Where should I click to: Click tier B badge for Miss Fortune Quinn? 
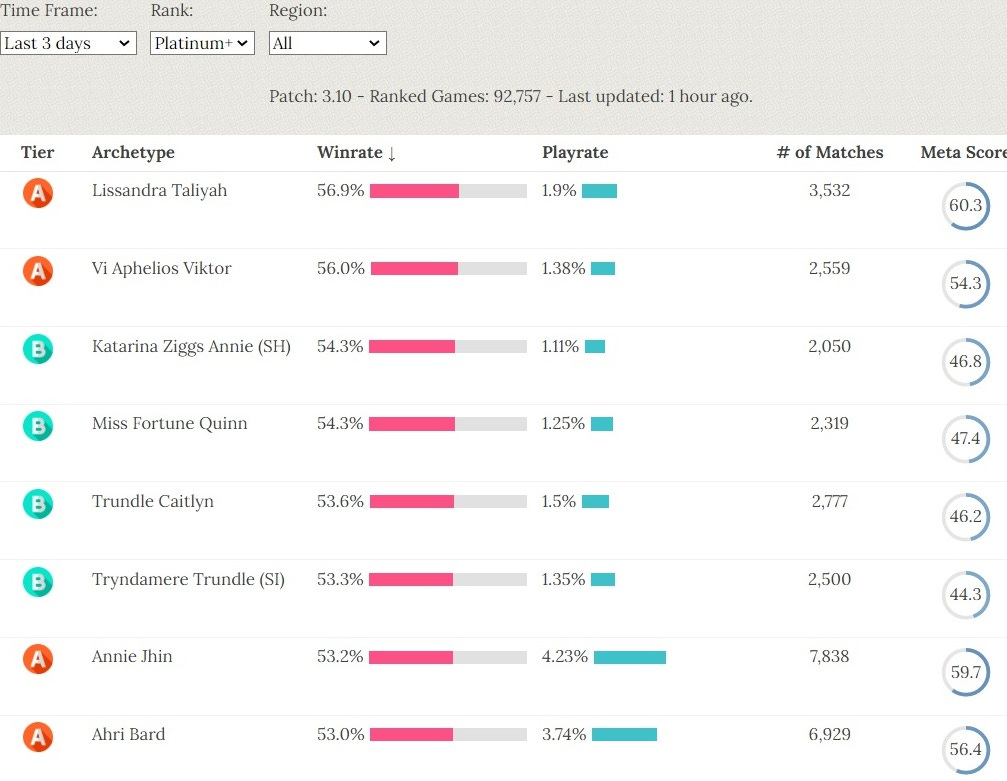[38, 426]
